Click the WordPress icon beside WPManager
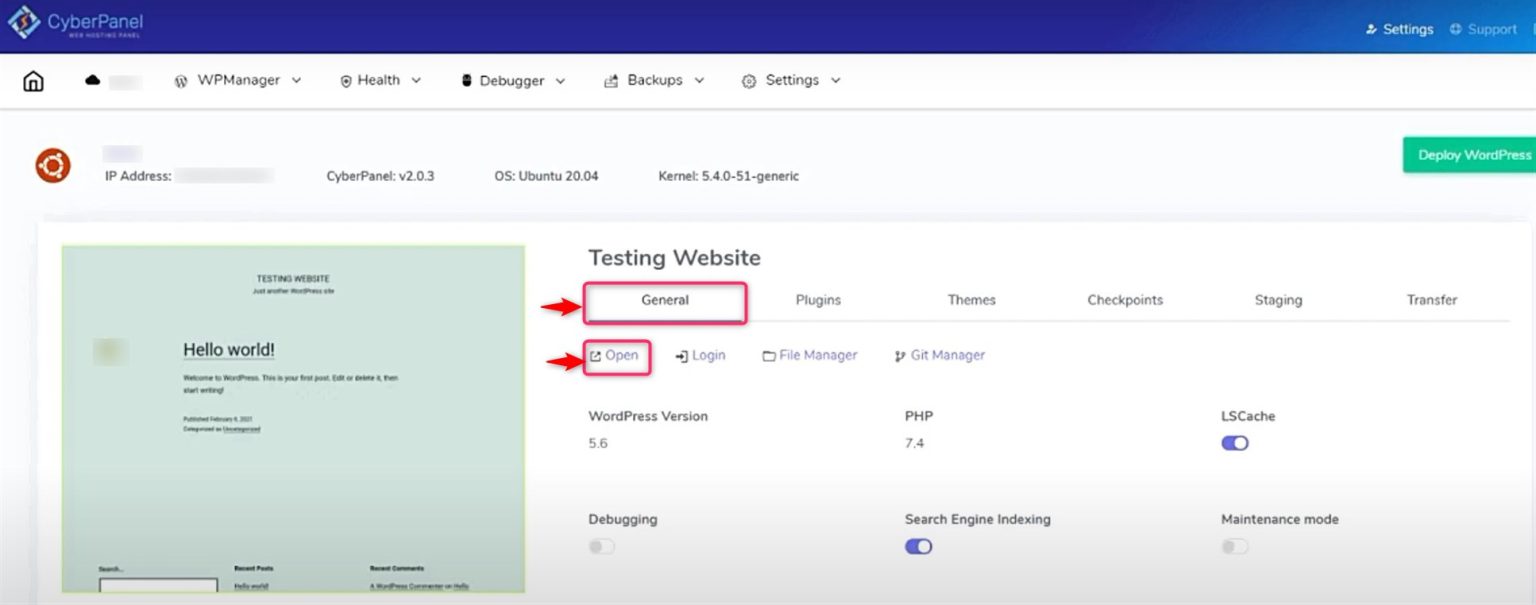The width and height of the screenshot is (1536, 605). click(x=181, y=82)
